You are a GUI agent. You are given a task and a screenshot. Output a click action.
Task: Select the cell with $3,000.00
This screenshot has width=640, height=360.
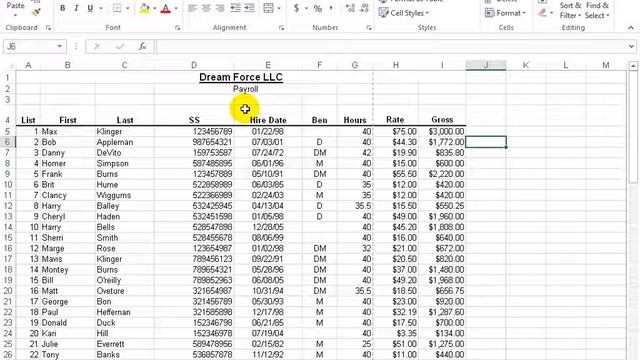(x=442, y=131)
